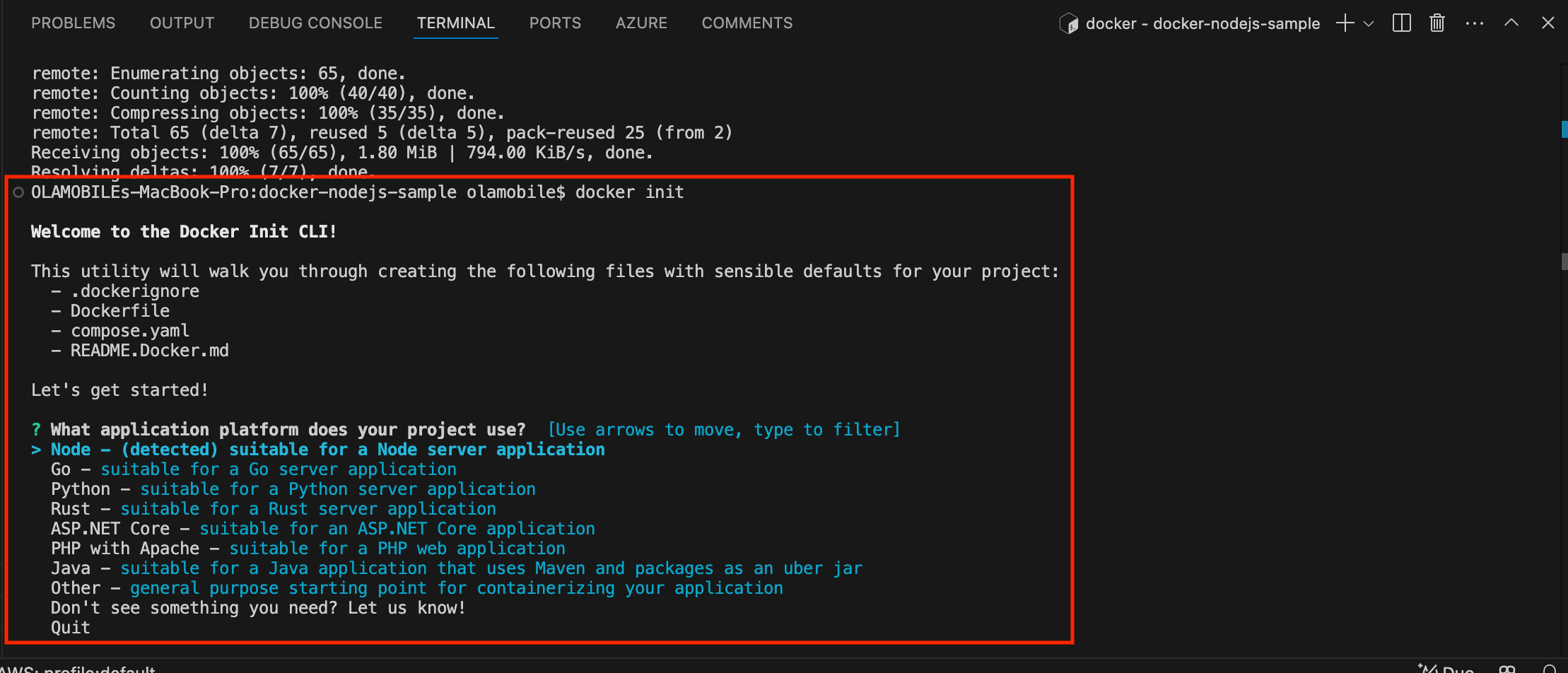Screen dimensions: 1568x673
Task: Click the 'Compressing objects' output line
Action: [x=268, y=113]
